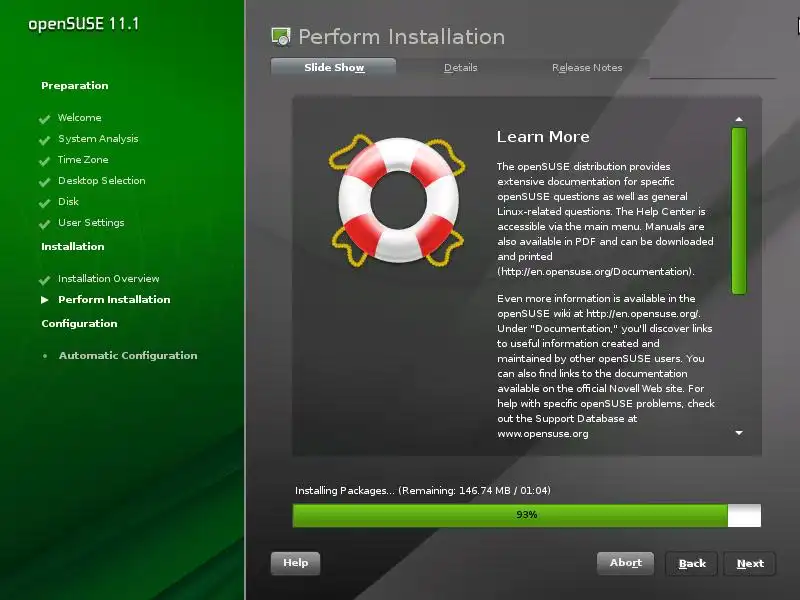
Task: Click the System Analysis step
Action: click(98, 138)
